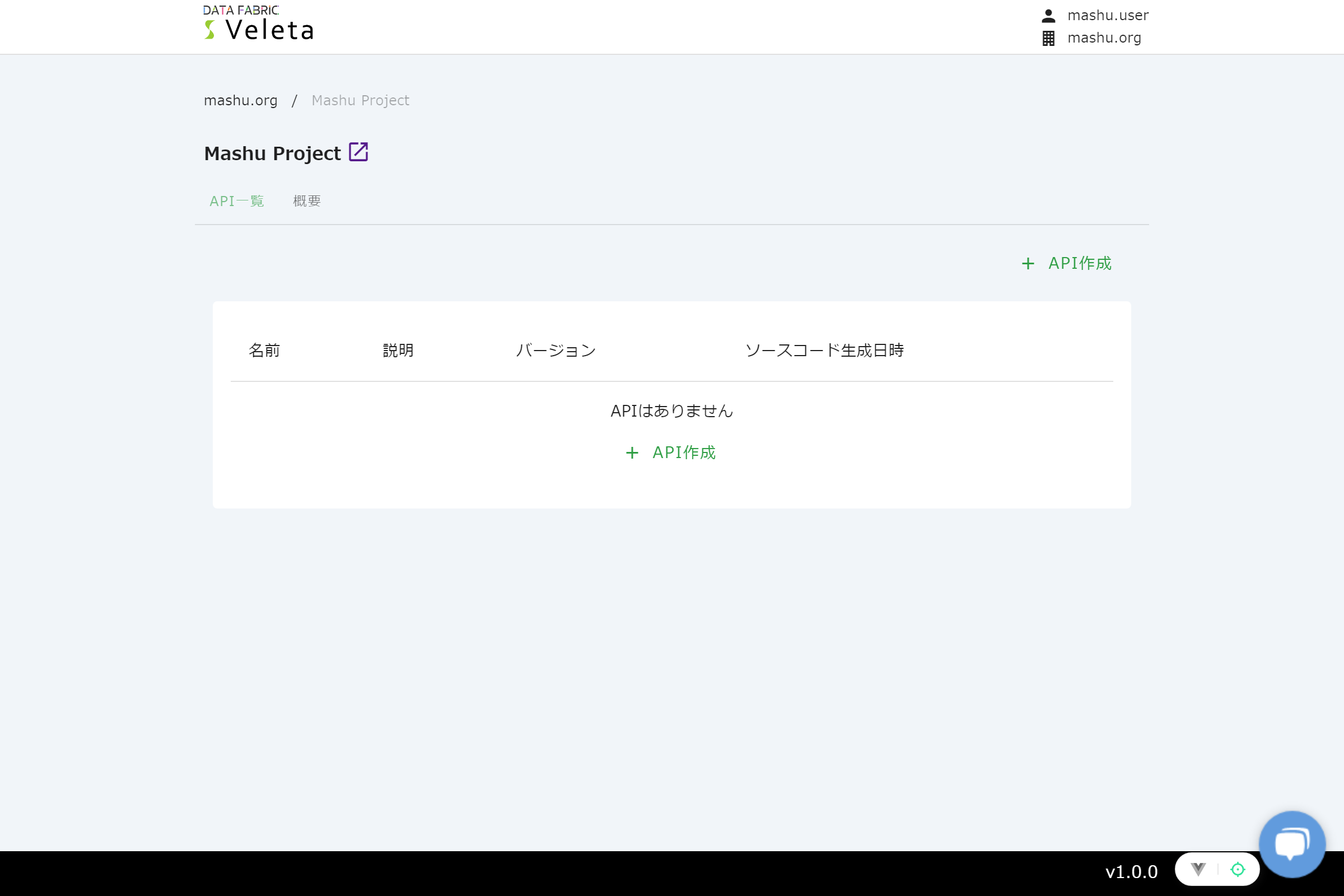Click the mashu.org organization name in header
Viewport: 1344px width, 896px height.
1103,38
